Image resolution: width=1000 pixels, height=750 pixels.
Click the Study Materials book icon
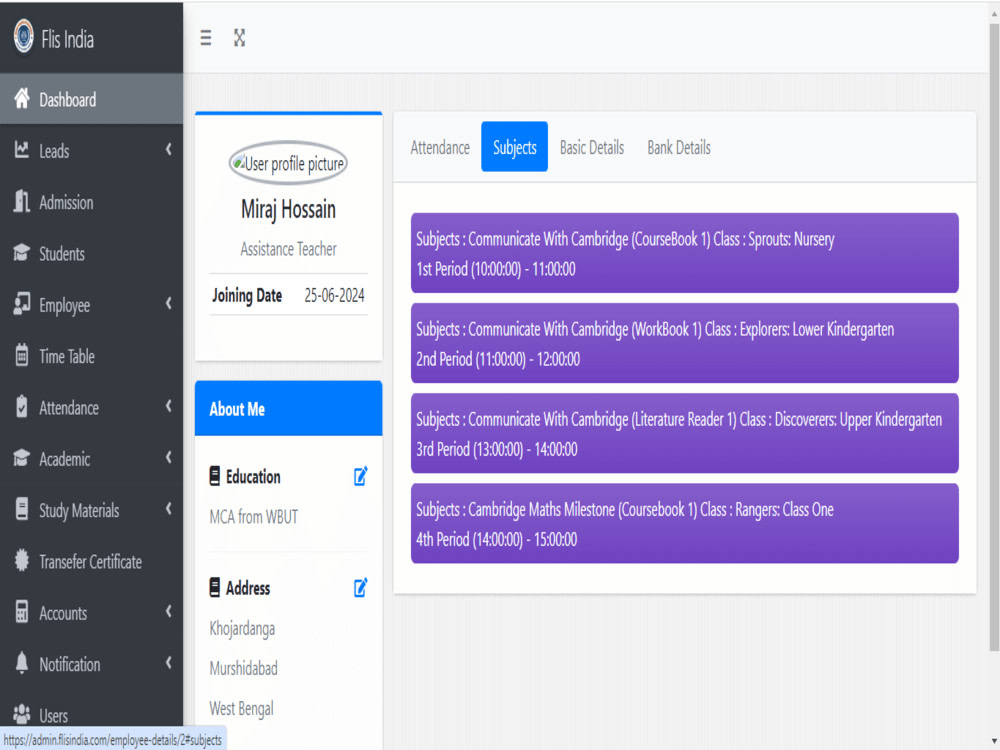22,510
